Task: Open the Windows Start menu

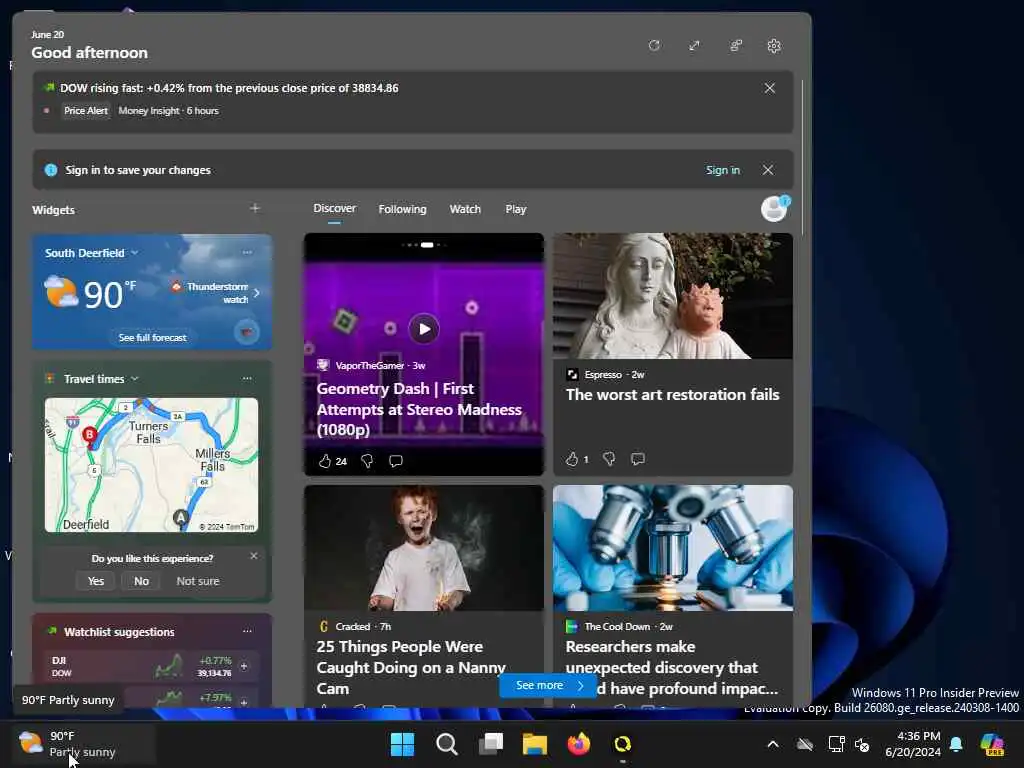Action: [x=402, y=744]
